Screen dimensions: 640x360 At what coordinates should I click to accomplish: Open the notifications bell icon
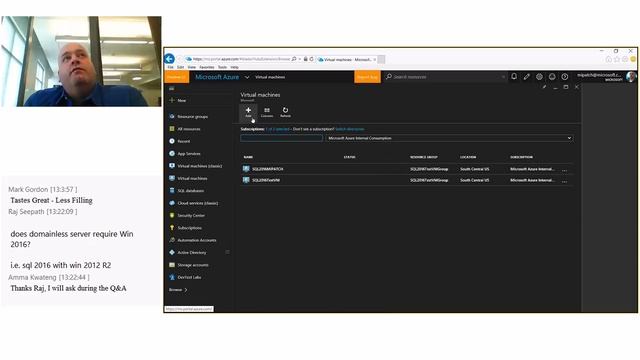[x=514, y=76]
